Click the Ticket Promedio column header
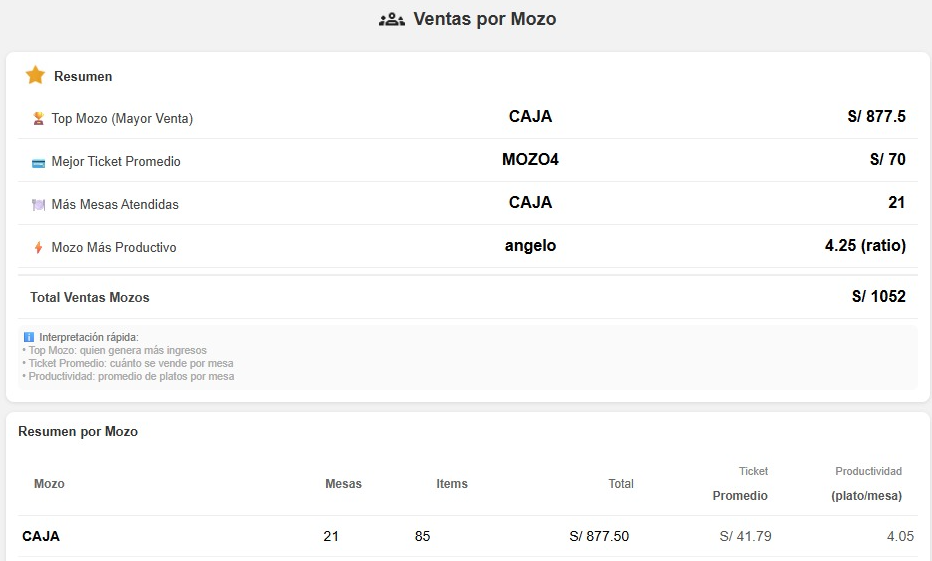Image resolution: width=932 pixels, height=561 pixels. (741, 483)
